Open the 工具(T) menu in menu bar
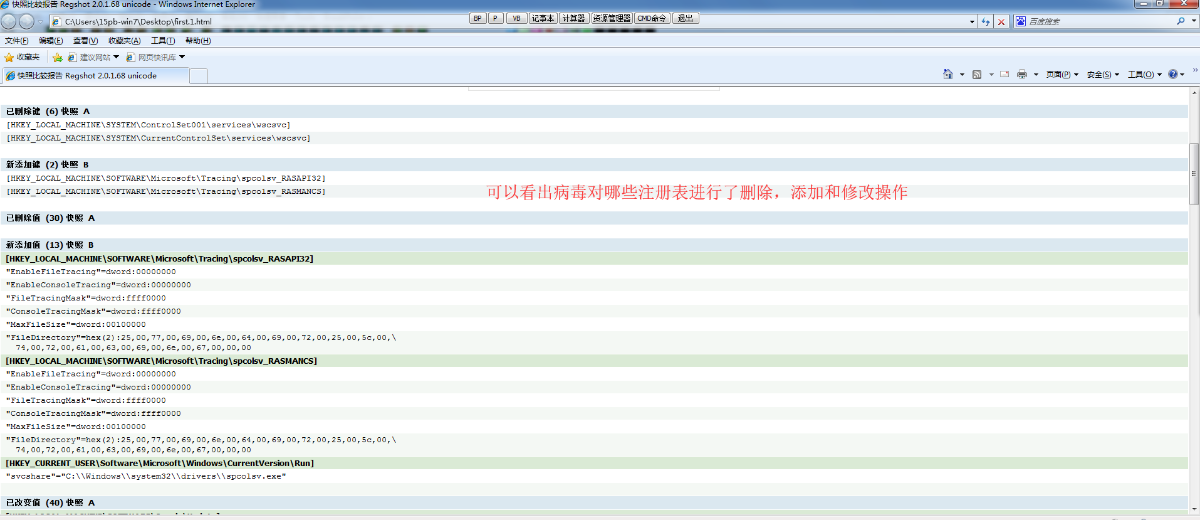This screenshot has width=1200, height=520. (x=162, y=41)
